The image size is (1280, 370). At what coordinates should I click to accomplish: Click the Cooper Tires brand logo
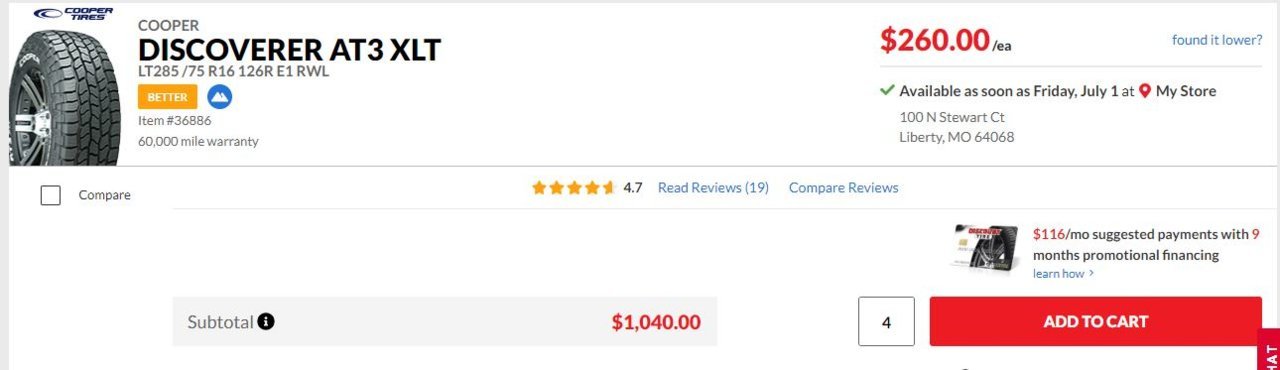[x=72, y=14]
